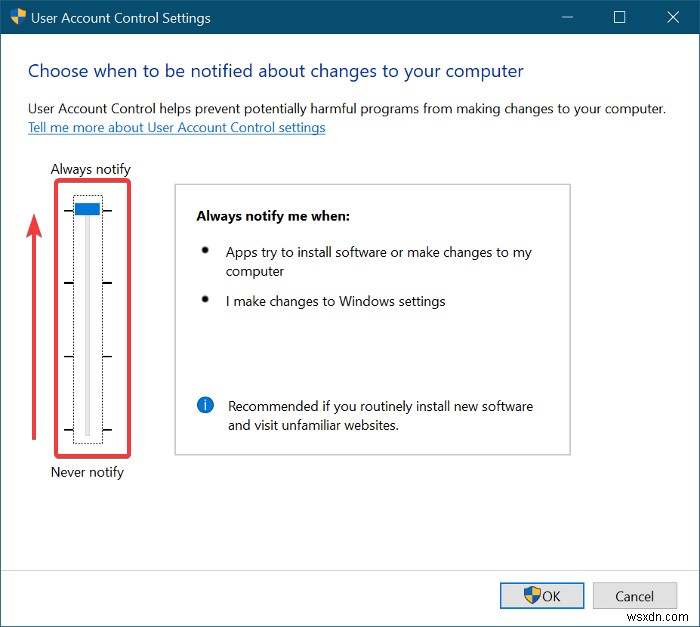Click the 'User Account Control Settings' window title
This screenshot has width=700, height=627.
[x=121, y=18]
